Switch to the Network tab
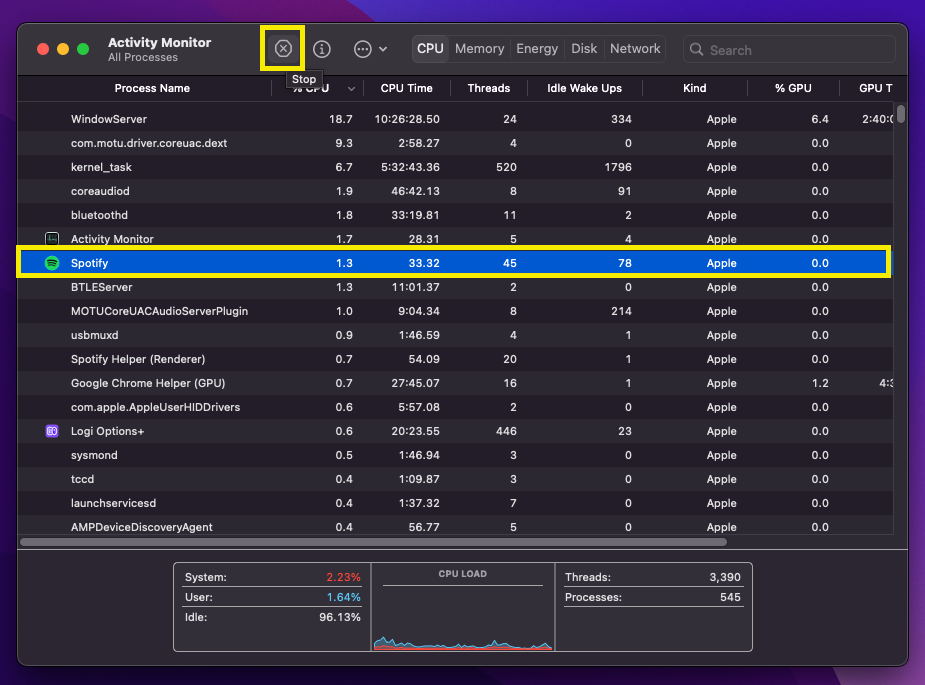Screen dimensions: 925x685 point(635,48)
